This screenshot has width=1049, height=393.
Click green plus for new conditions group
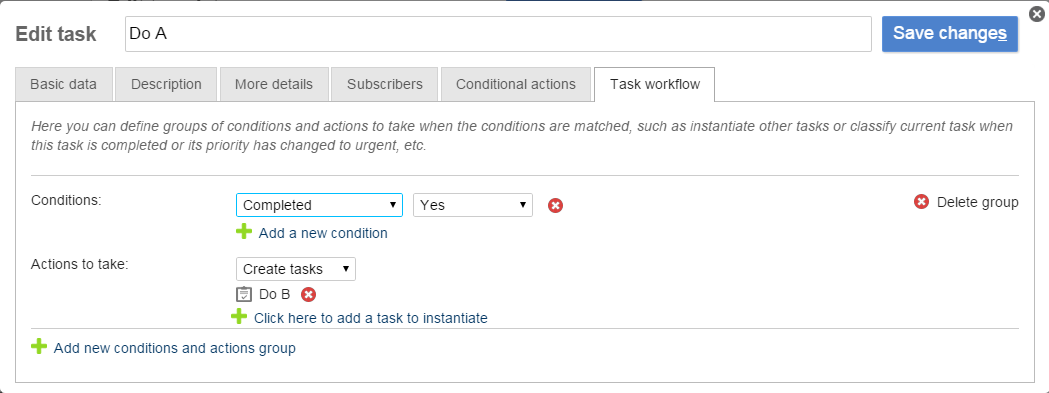pyautogui.click(x=39, y=347)
